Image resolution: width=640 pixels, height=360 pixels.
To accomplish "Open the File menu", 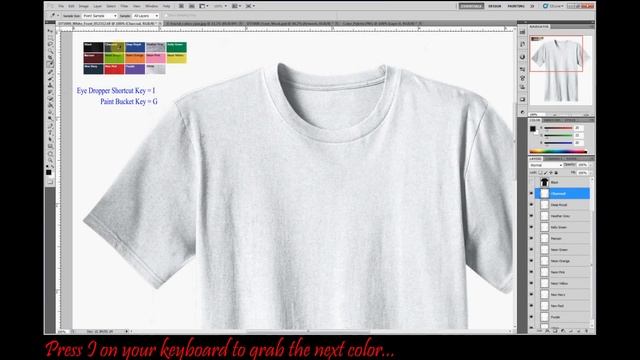I will pos(61,6).
